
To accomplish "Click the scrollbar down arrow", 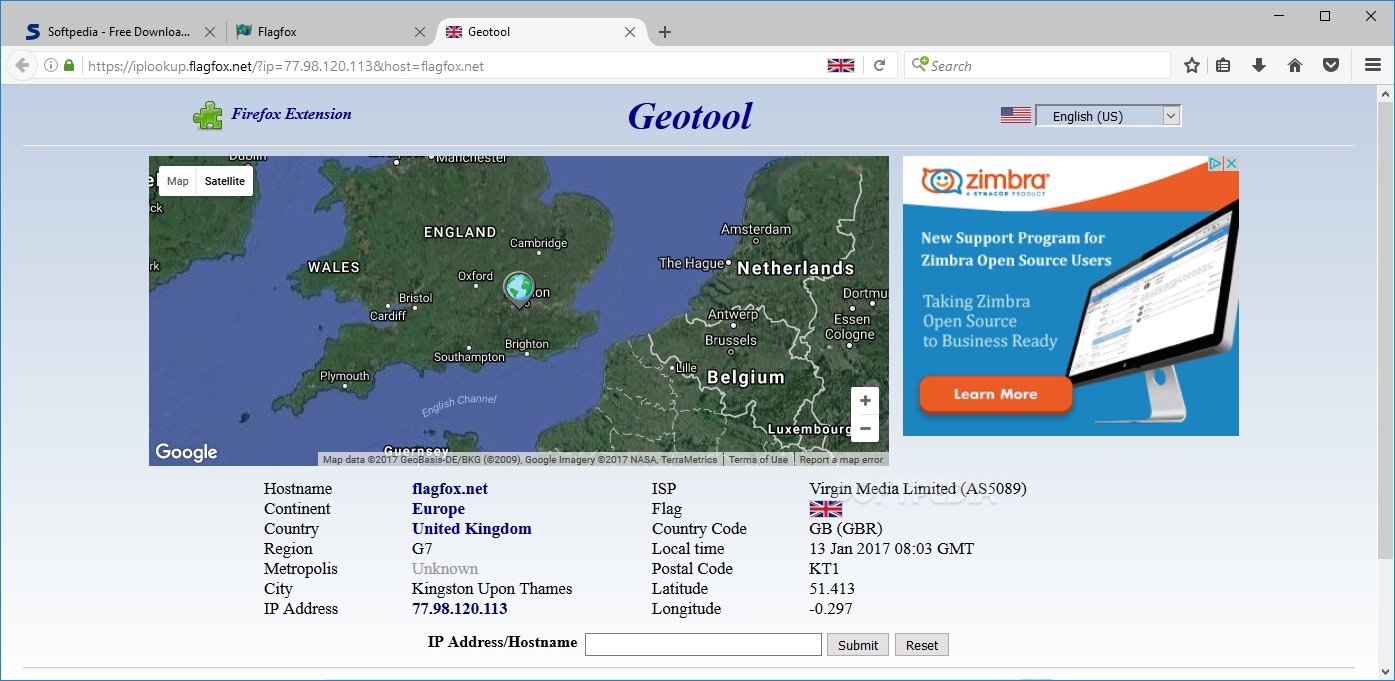I will tap(1385, 672).
